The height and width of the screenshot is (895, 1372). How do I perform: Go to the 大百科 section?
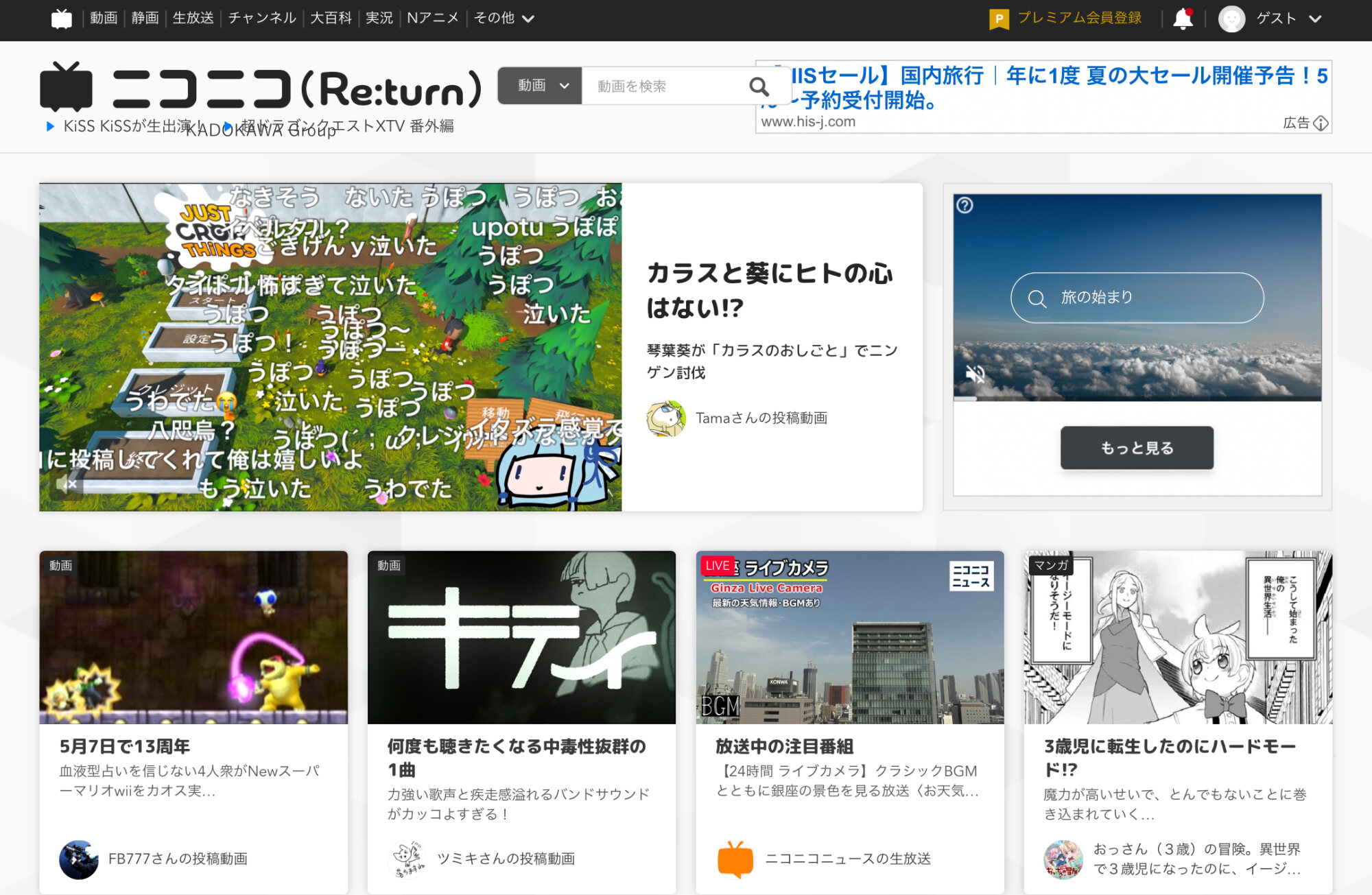[x=331, y=19]
